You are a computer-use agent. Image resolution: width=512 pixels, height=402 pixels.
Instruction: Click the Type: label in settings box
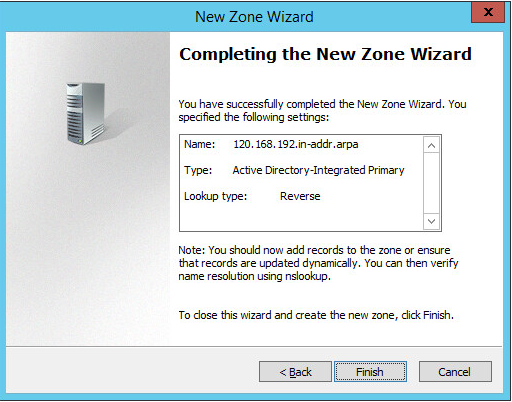pos(198,170)
